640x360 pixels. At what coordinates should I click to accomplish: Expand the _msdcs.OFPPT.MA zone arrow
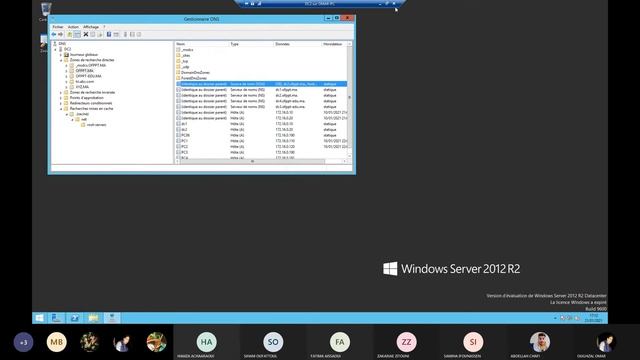(67, 66)
